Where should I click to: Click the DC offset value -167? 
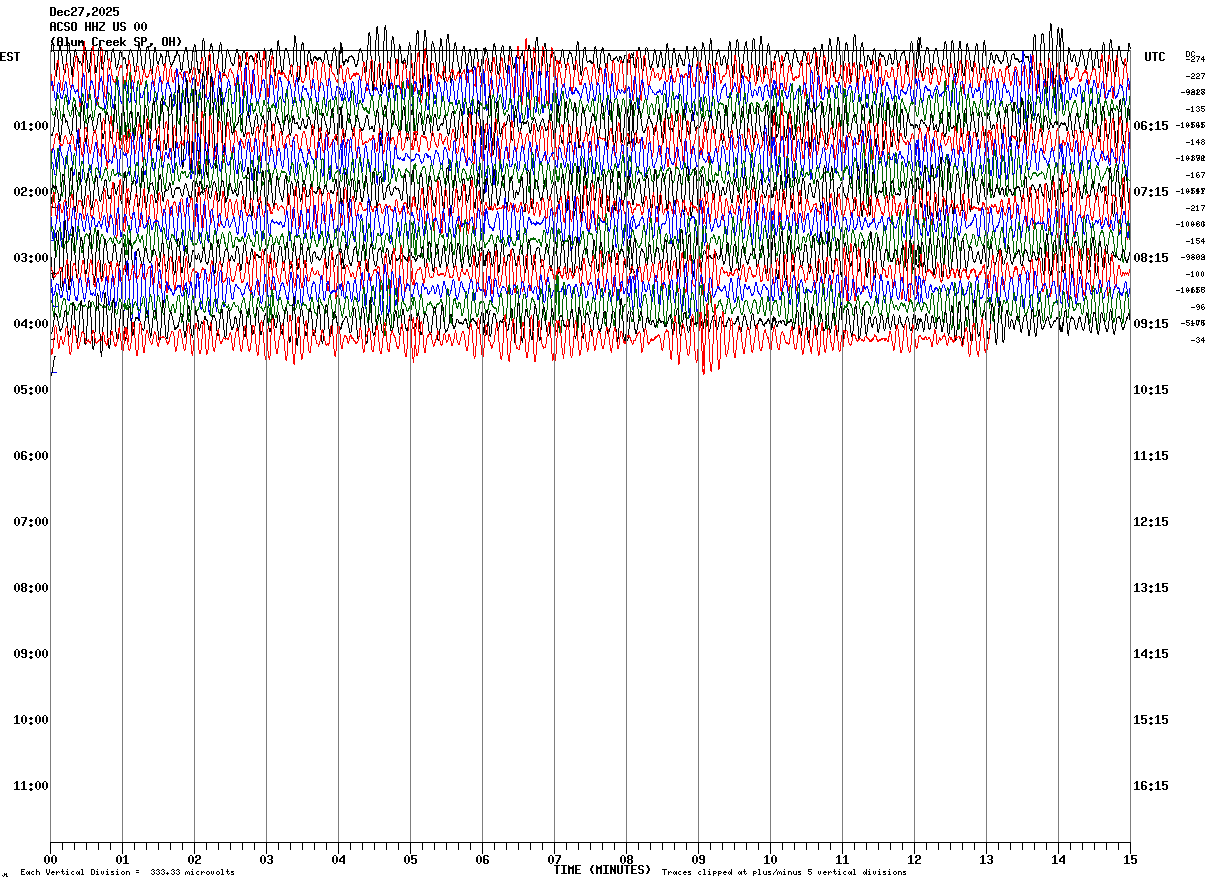1195,175
